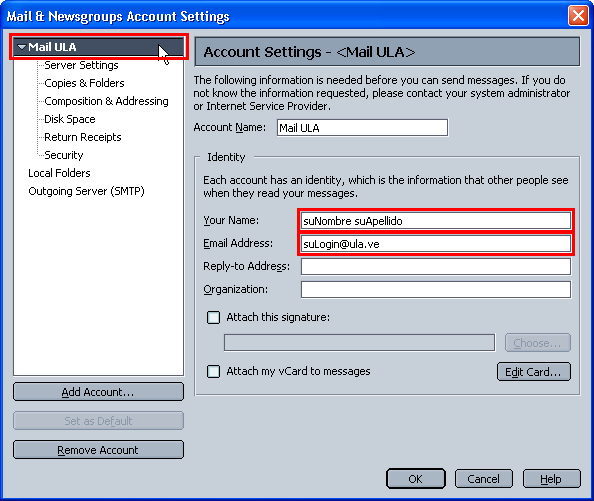The image size is (594, 501).
Task: Open Composition & Addressing settings
Action: (x=106, y=101)
